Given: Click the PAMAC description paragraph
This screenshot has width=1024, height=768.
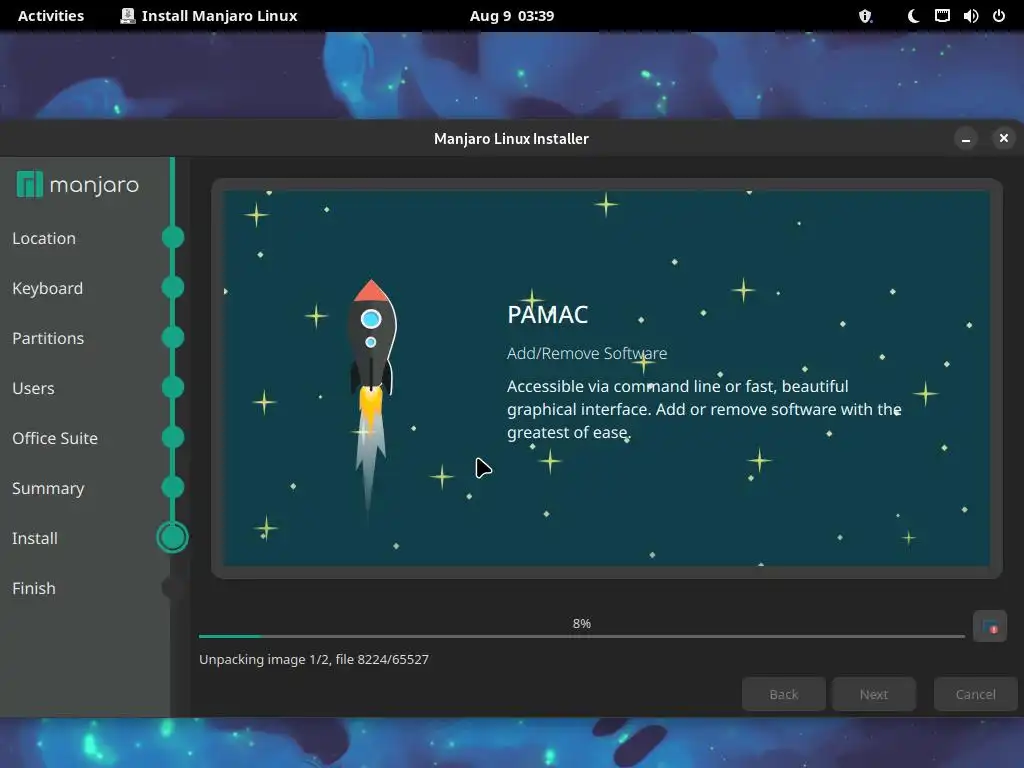Looking at the screenshot, I should [704, 409].
